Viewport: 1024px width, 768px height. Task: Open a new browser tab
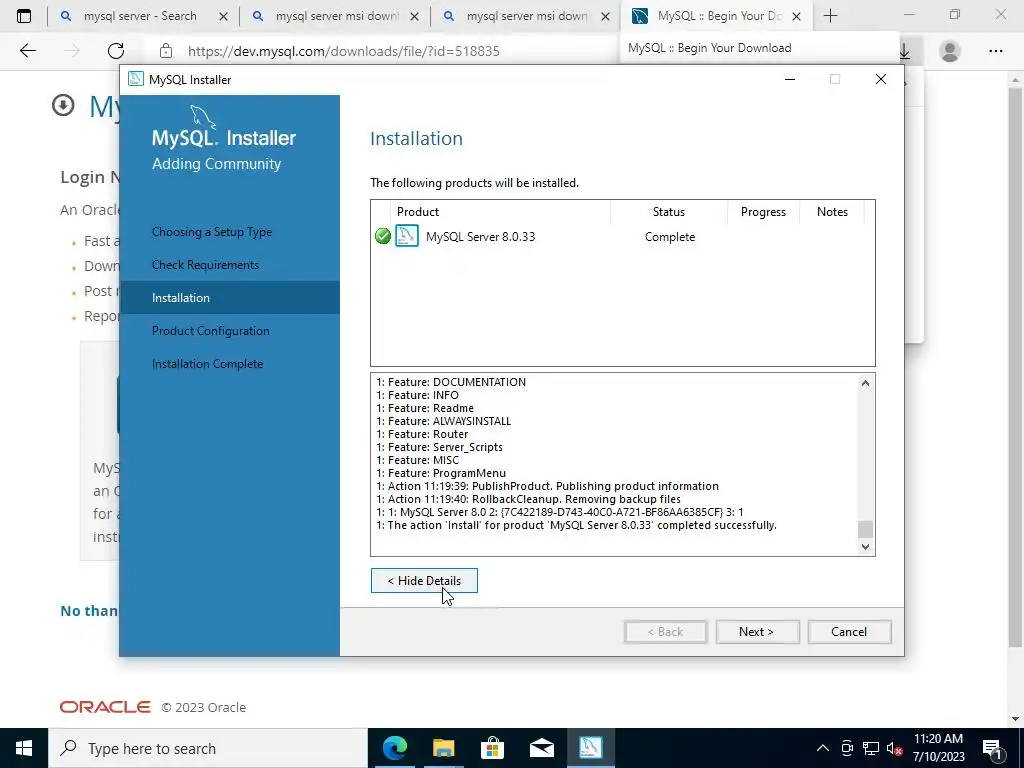pos(830,16)
